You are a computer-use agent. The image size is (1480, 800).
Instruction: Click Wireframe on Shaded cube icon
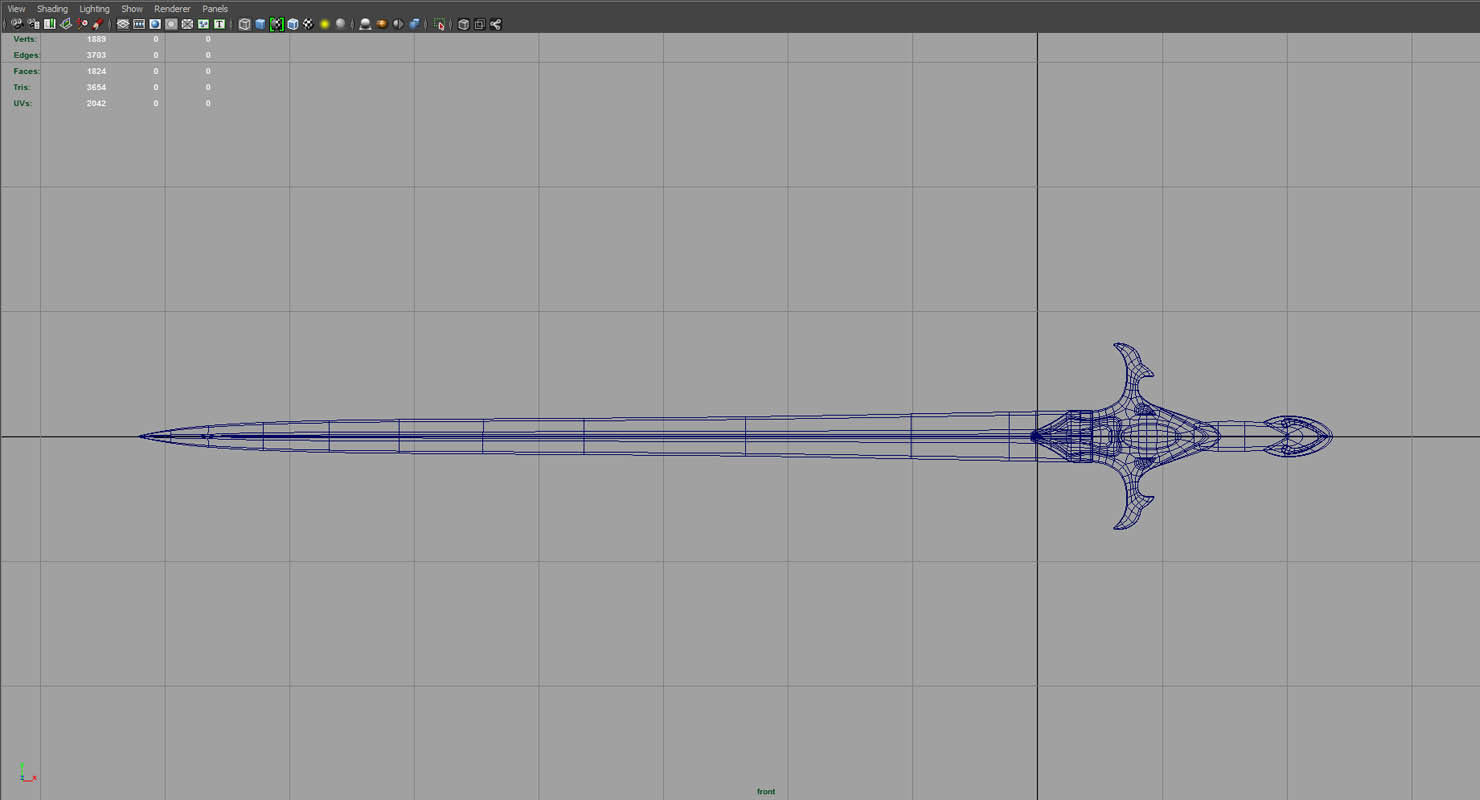pos(293,24)
